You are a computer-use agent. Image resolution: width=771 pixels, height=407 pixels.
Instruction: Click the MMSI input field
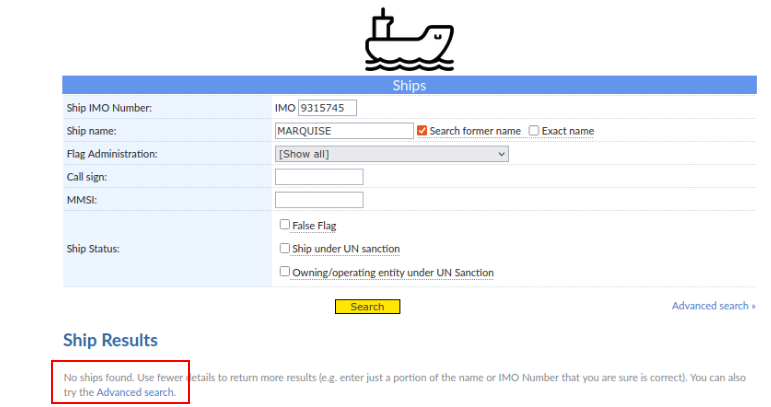319,200
